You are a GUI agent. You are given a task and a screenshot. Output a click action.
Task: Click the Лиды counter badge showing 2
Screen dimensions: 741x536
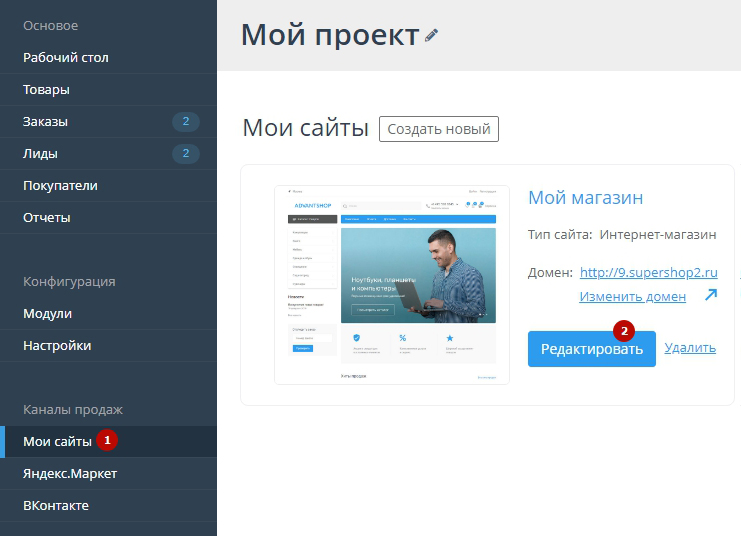click(185, 154)
